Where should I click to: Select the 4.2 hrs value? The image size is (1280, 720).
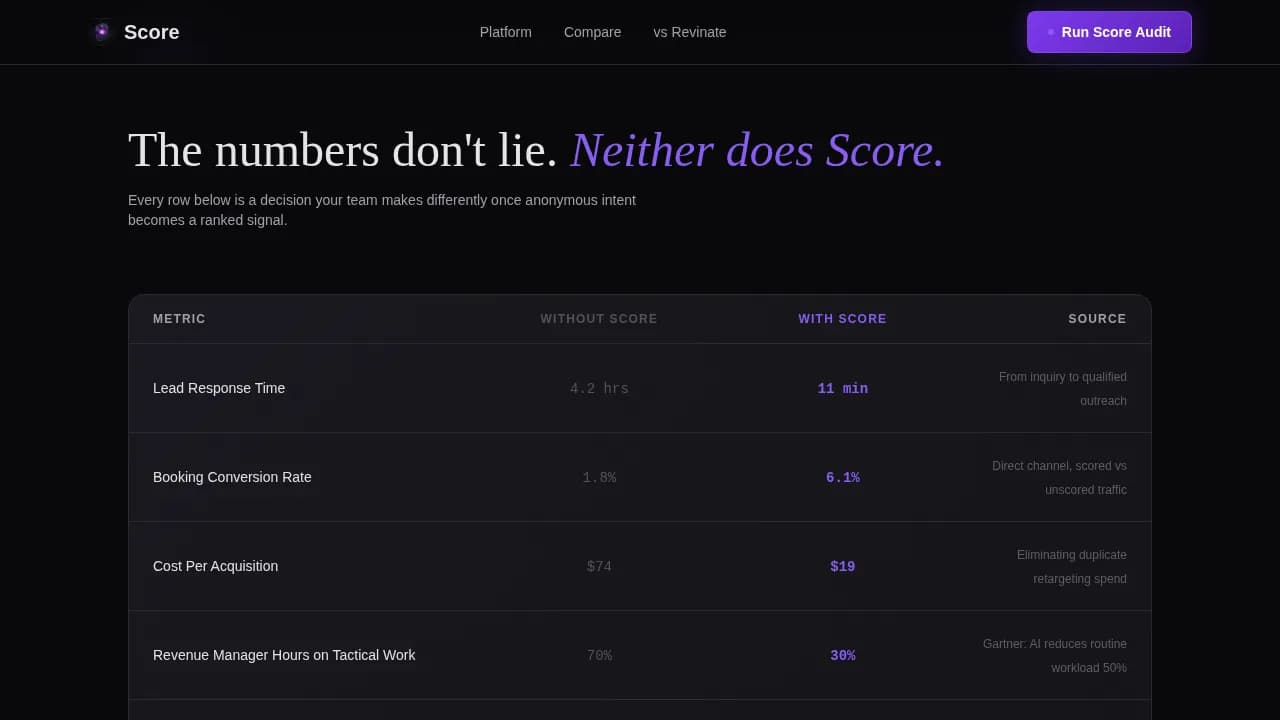[599, 389]
